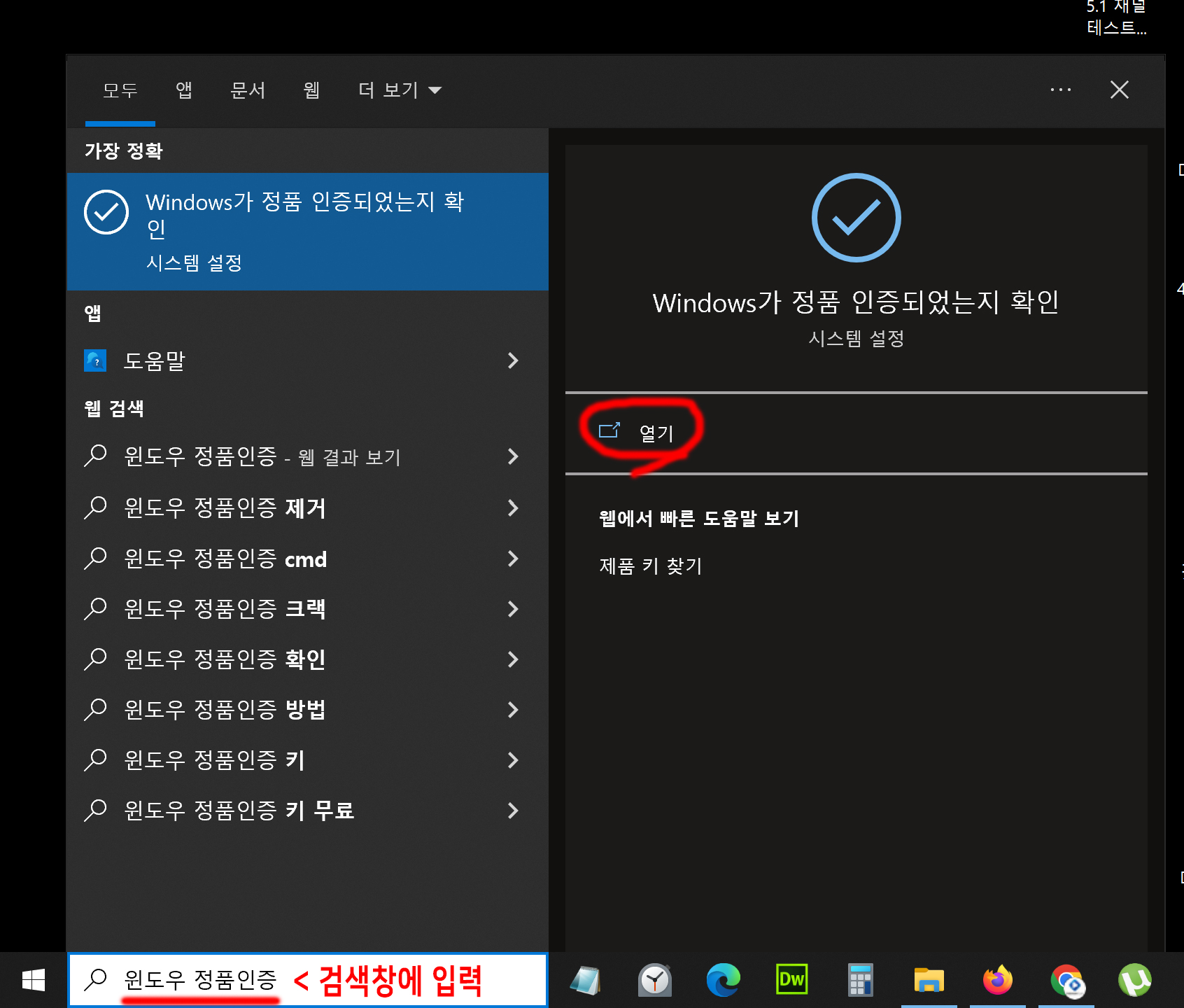Click the 도움말 app result text
The width and height of the screenshot is (1184, 1008).
[x=154, y=360]
